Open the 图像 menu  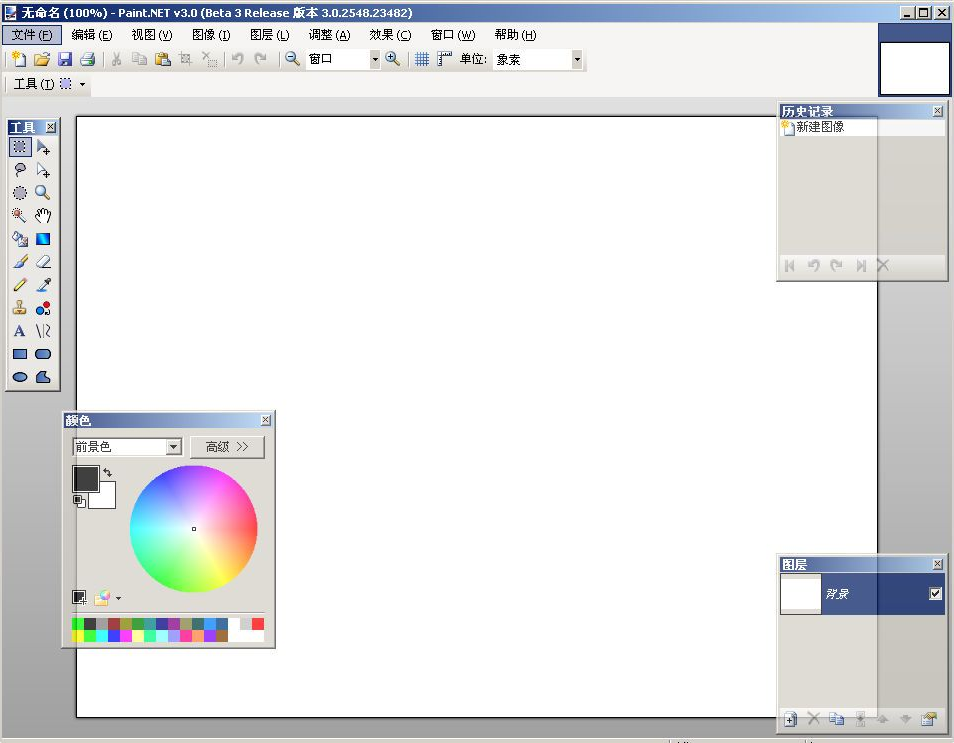pos(211,35)
